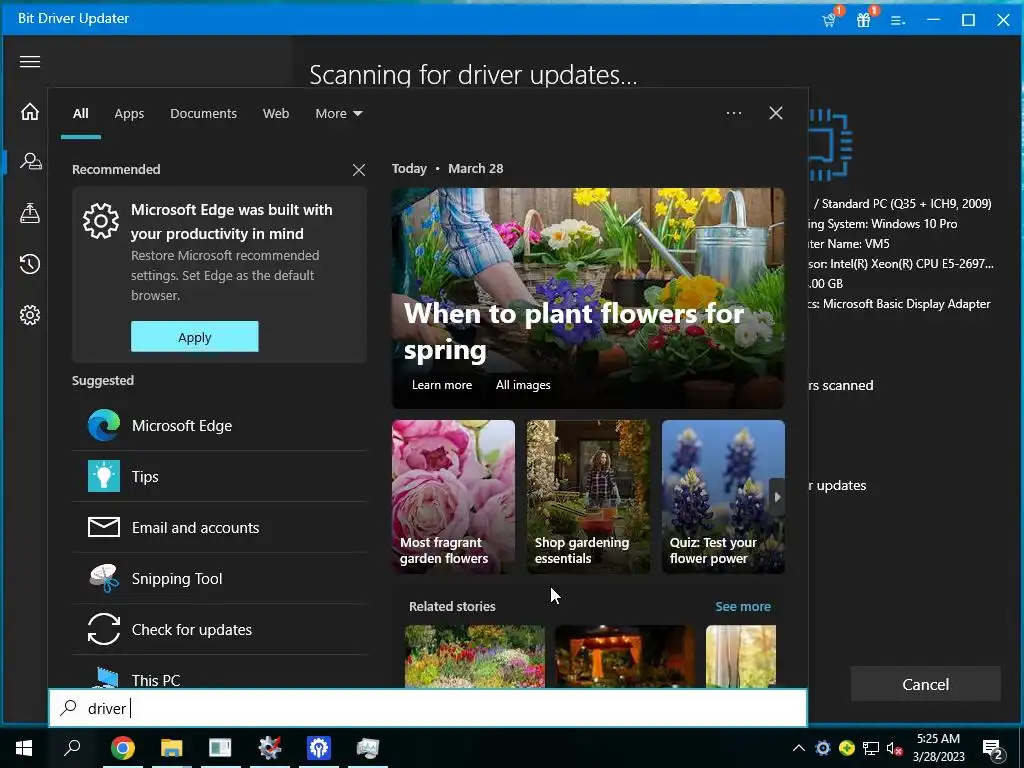Open backup icon in Bit Driver Updater sidebar
Viewport: 1024px width, 768px height.
coord(30,213)
